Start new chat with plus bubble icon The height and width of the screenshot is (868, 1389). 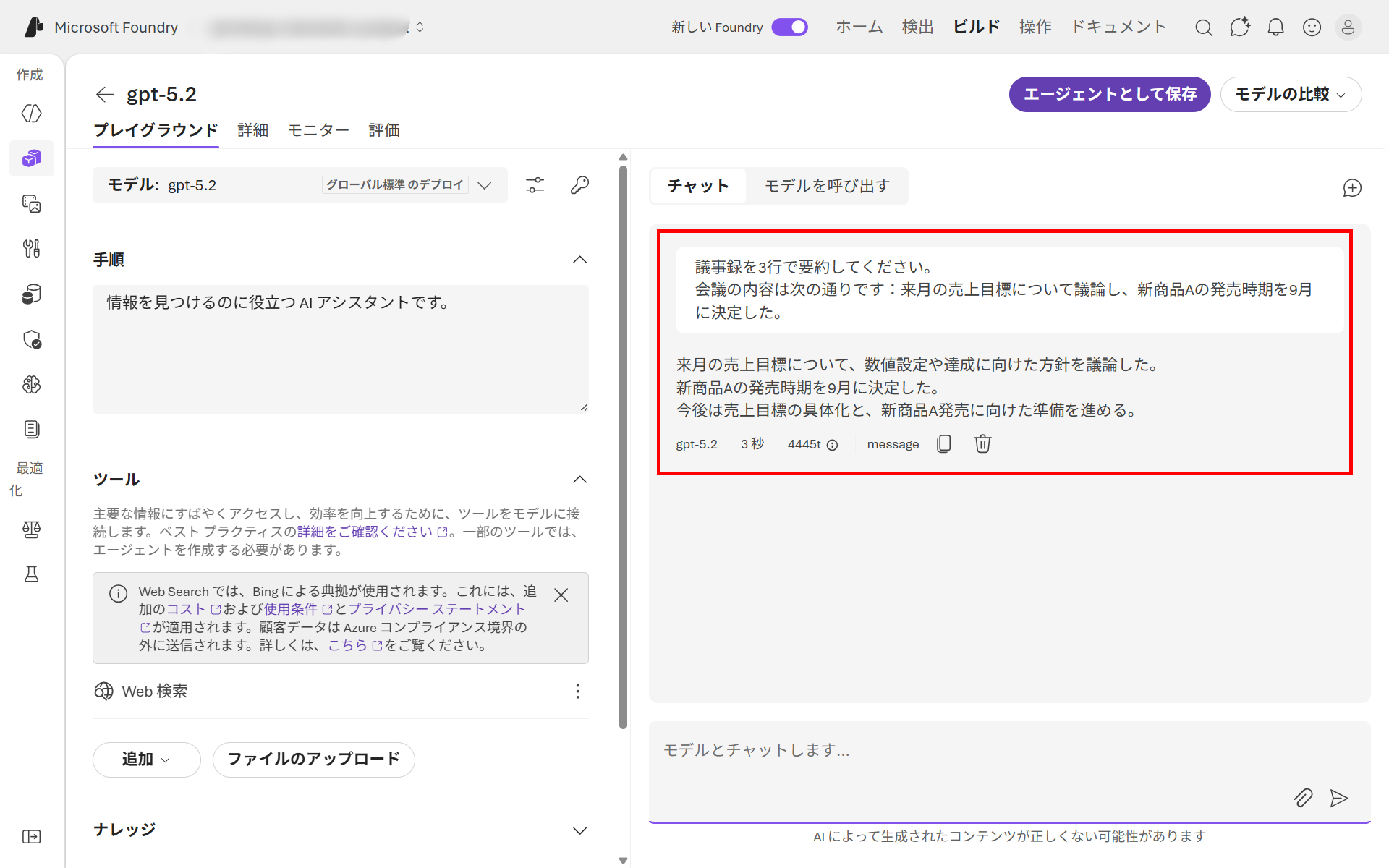point(1352,188)
